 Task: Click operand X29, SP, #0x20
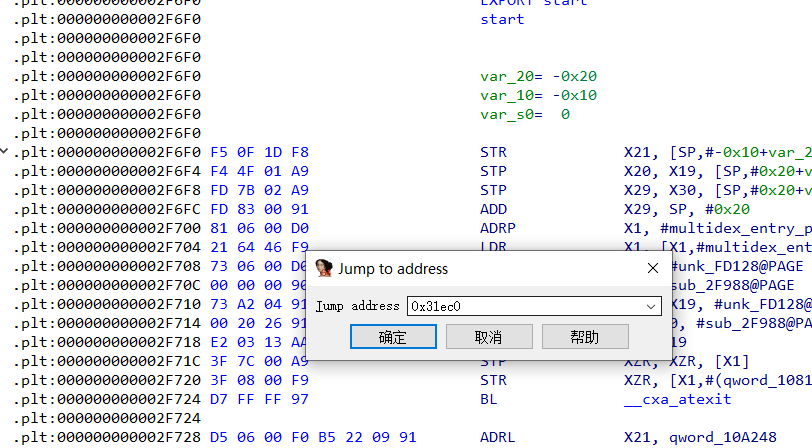click(x=687, y=209)
